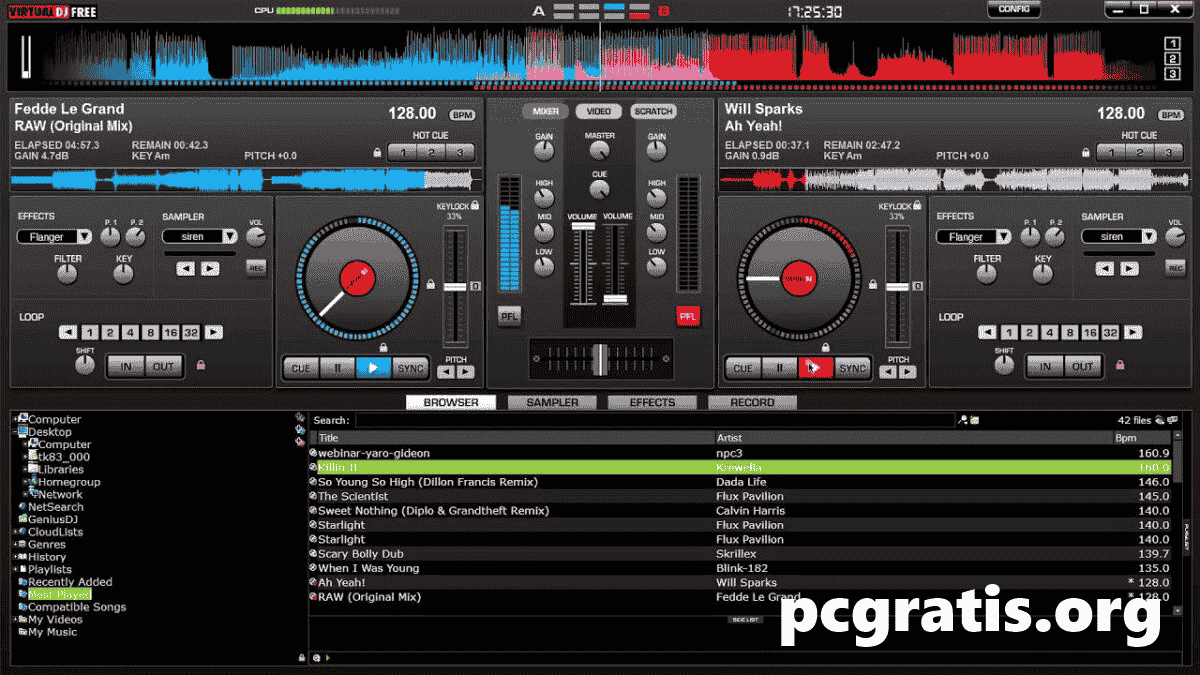Toggle the lock right of the left turntable
1200x675 pixels.
429,285
